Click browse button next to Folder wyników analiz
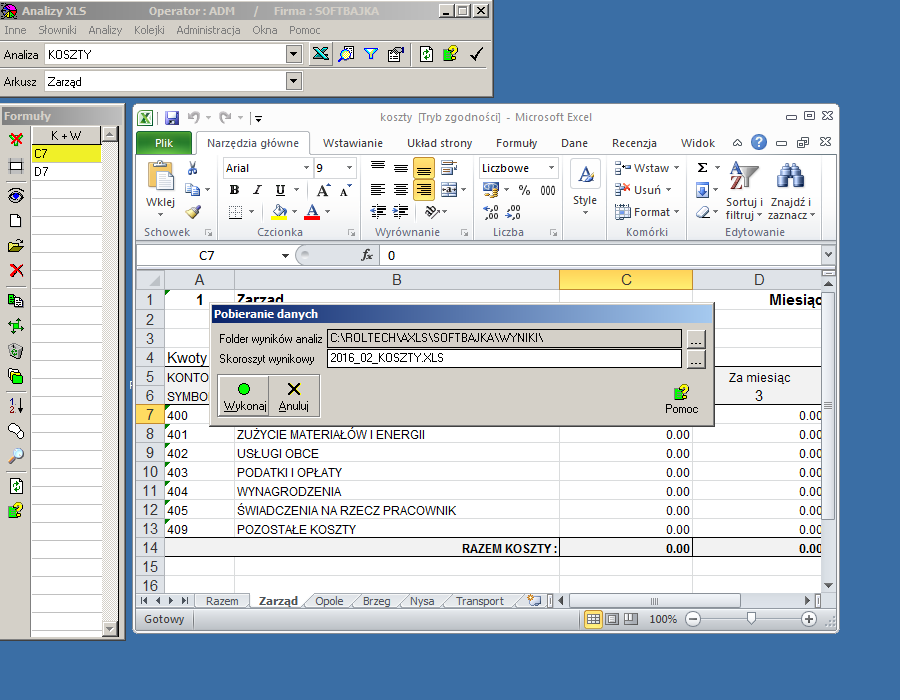 point(696,339)
